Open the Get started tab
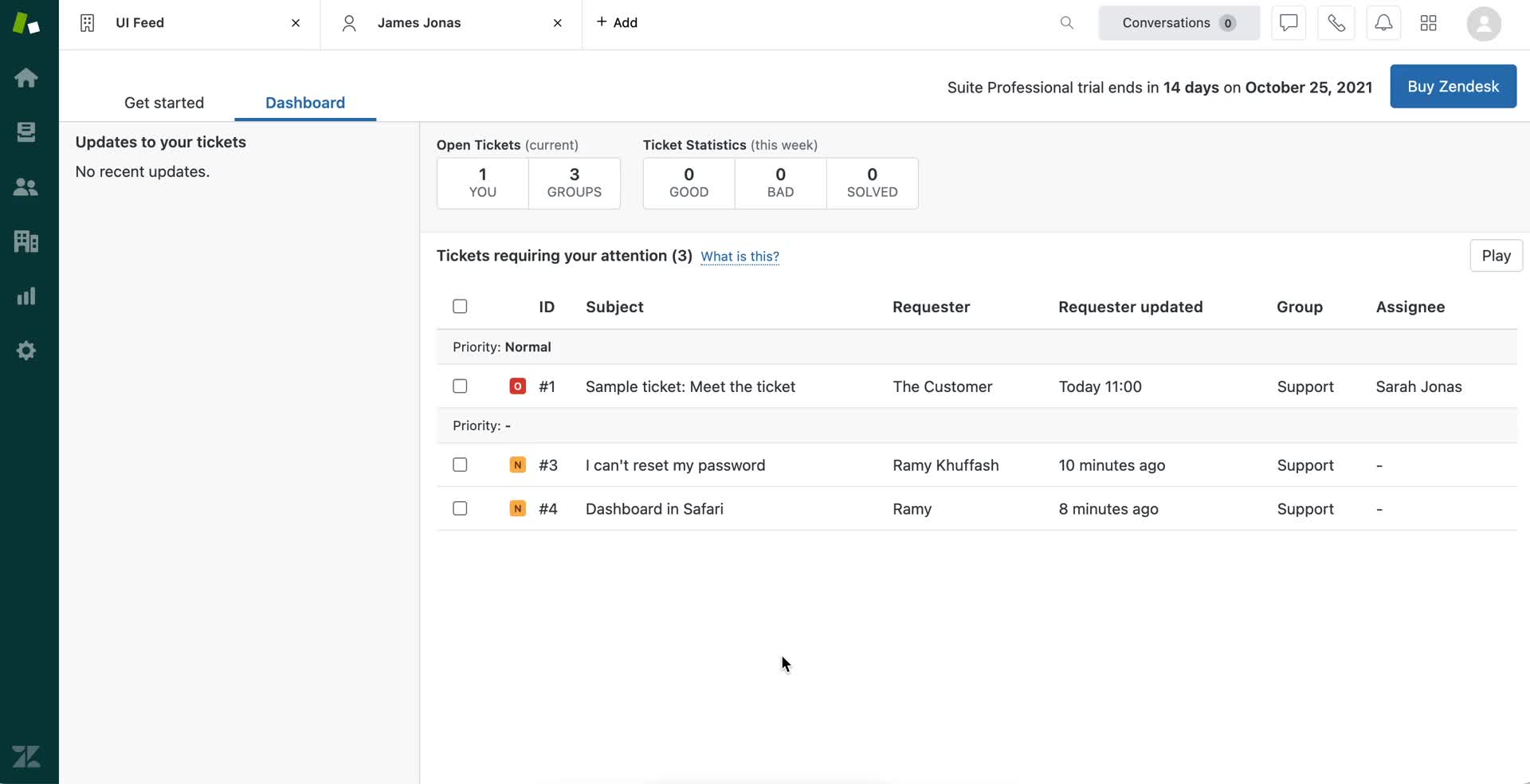The height and width of the screenshot is (784, 1530). coord(164,103)
